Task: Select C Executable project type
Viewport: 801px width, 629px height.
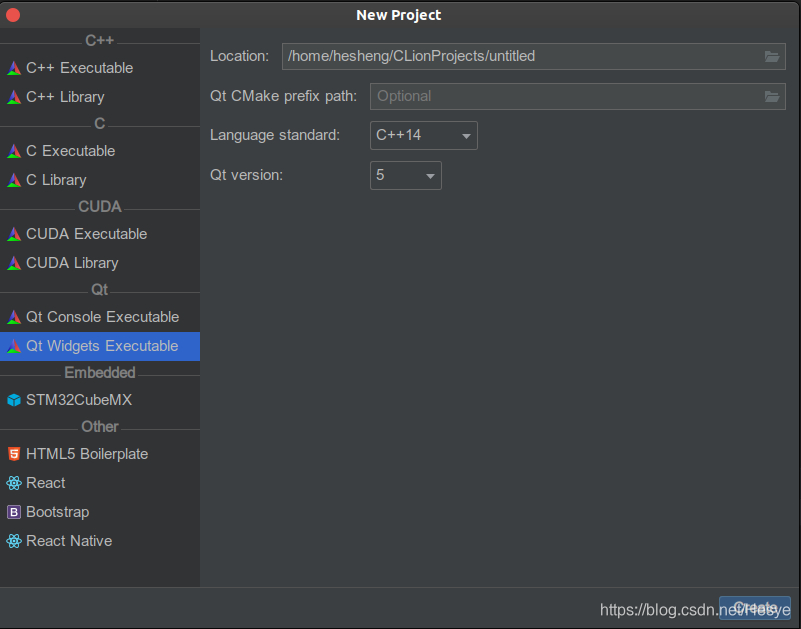Action: (x=100, y=151)
